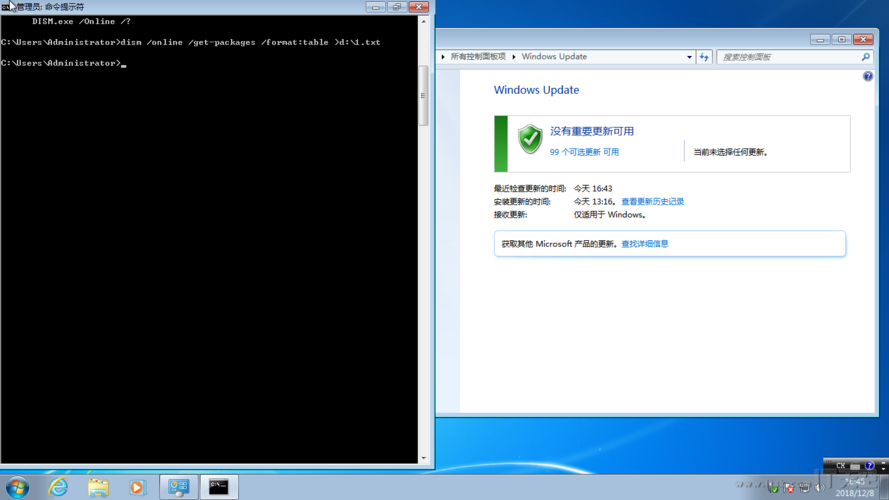
Task: Open the network tray icon
Action: point(804,487)
